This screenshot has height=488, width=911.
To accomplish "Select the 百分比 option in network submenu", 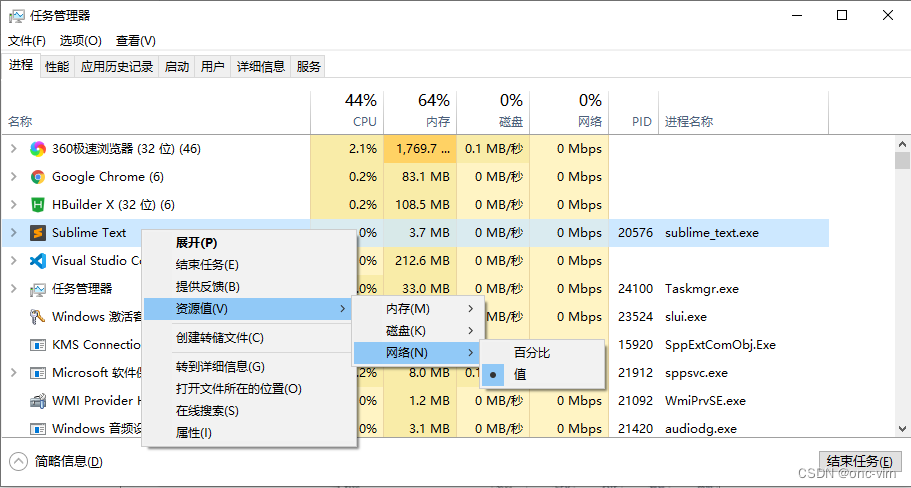I will point(542,353).
